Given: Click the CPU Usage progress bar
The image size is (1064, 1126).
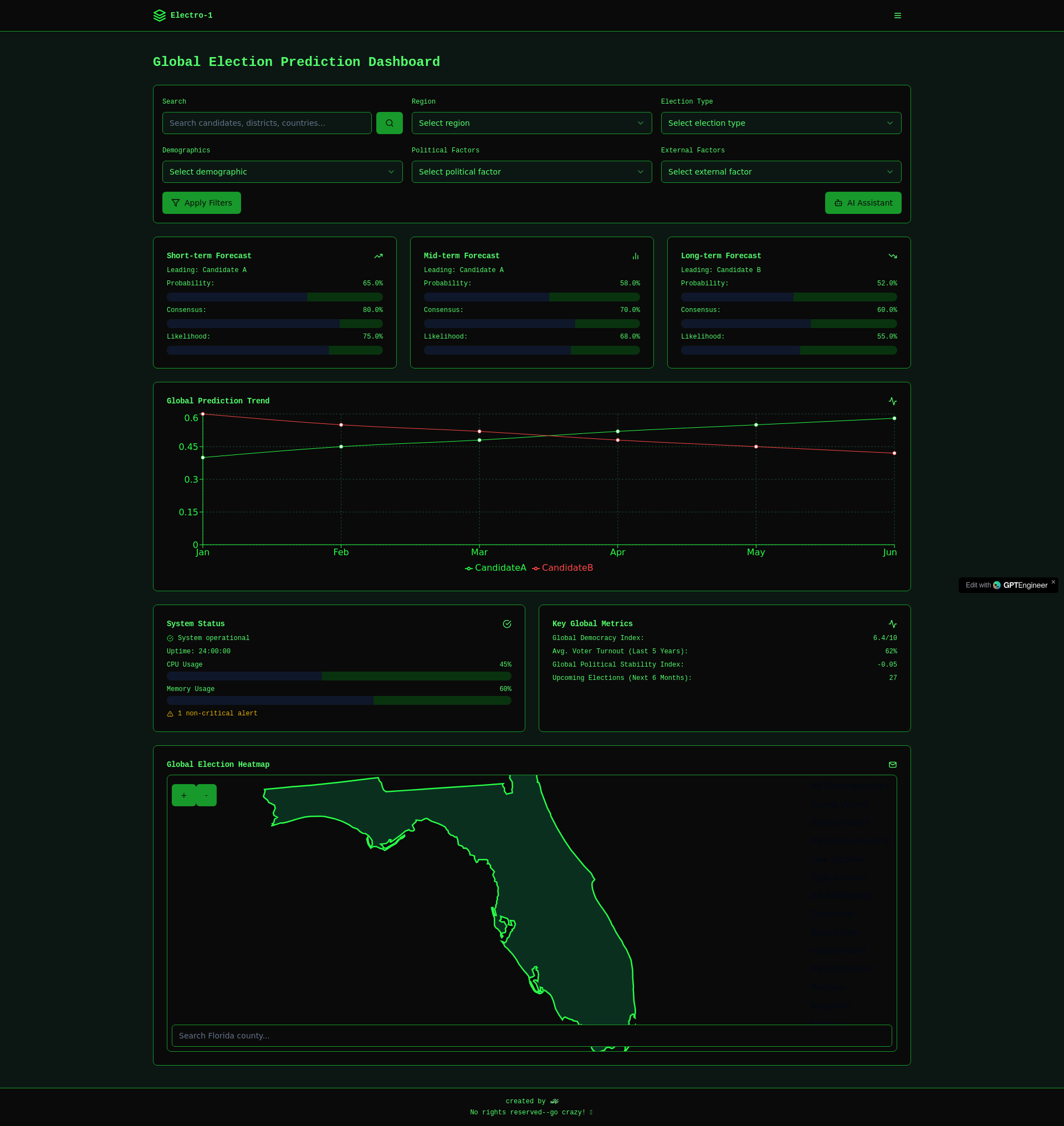Looking at the screenshot, I should tap(339, 676).
